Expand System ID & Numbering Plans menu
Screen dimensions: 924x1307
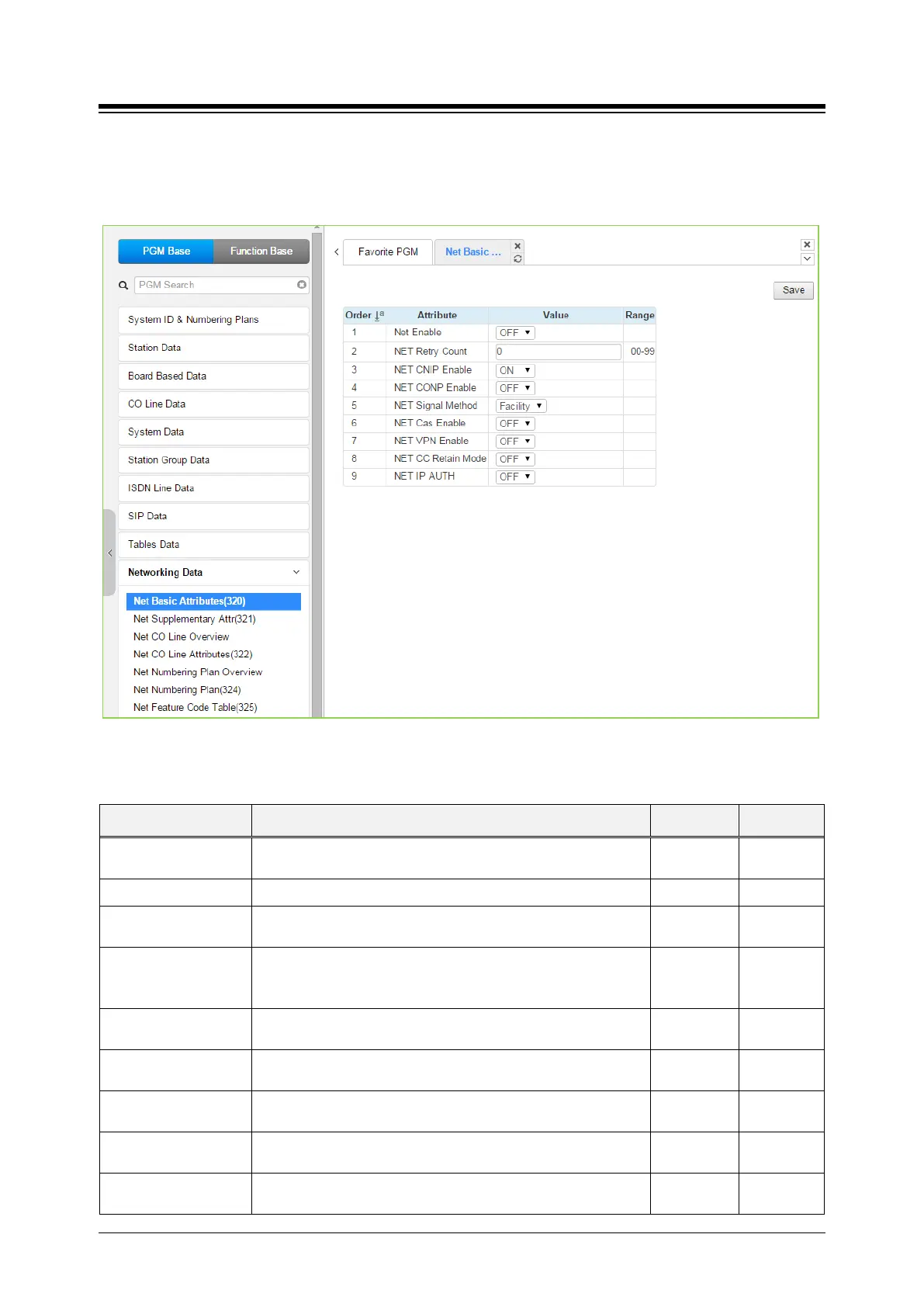click(x=213, y=320)
